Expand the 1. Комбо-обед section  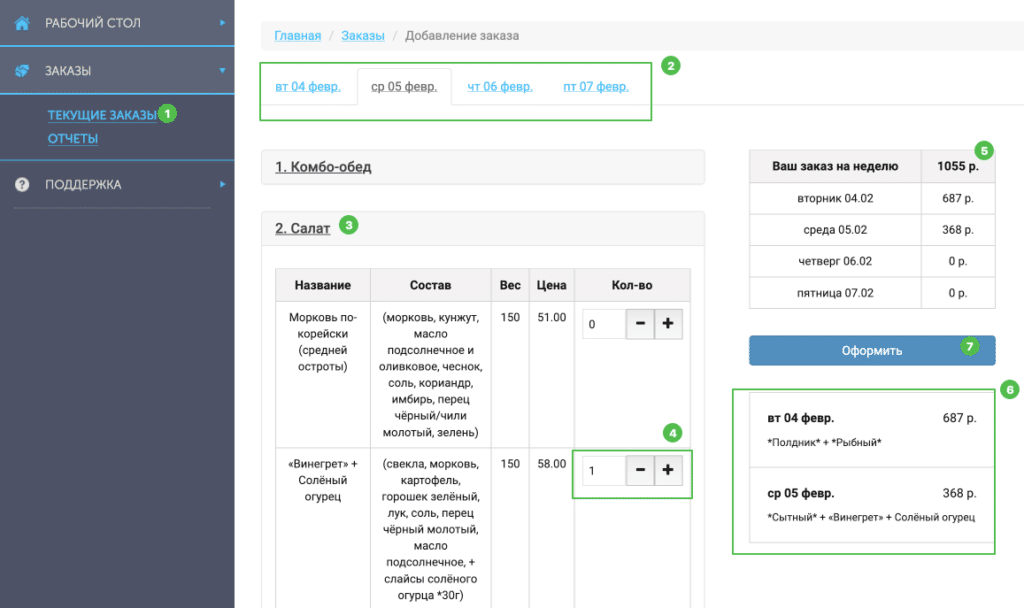pyautogui.click(x=323, y=167)
